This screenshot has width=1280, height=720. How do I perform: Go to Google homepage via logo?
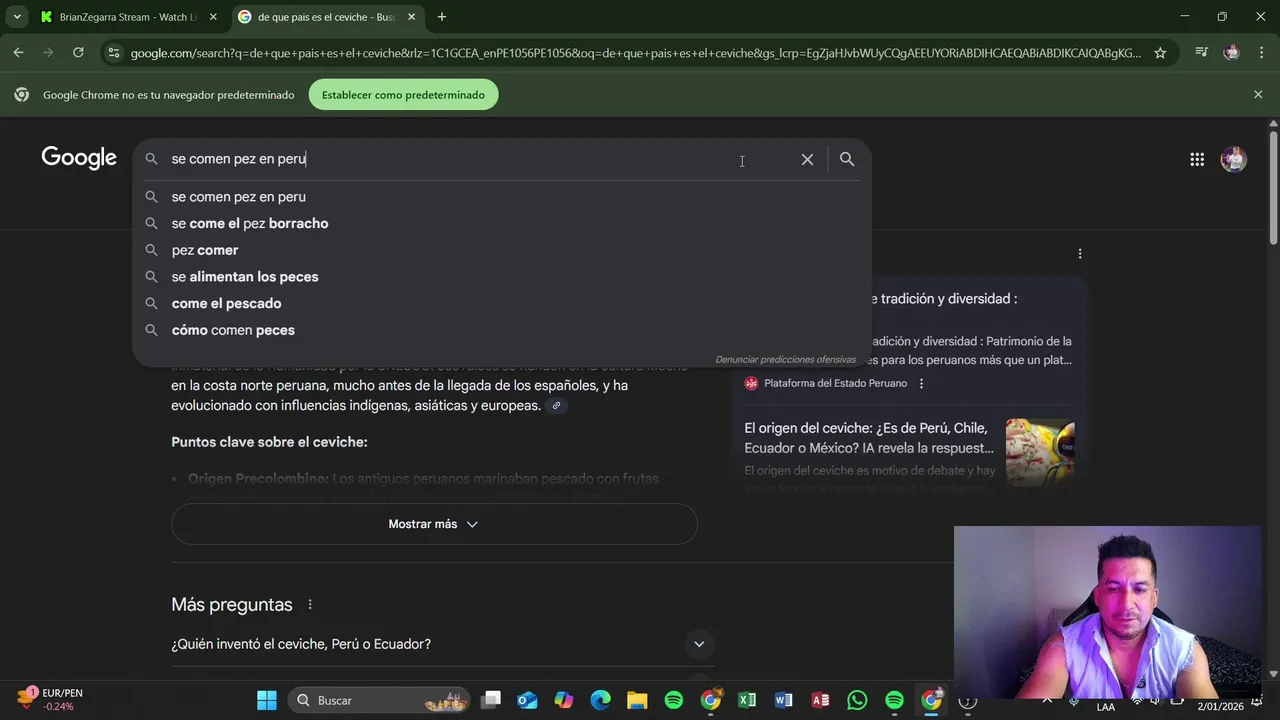tap(79, 158)
